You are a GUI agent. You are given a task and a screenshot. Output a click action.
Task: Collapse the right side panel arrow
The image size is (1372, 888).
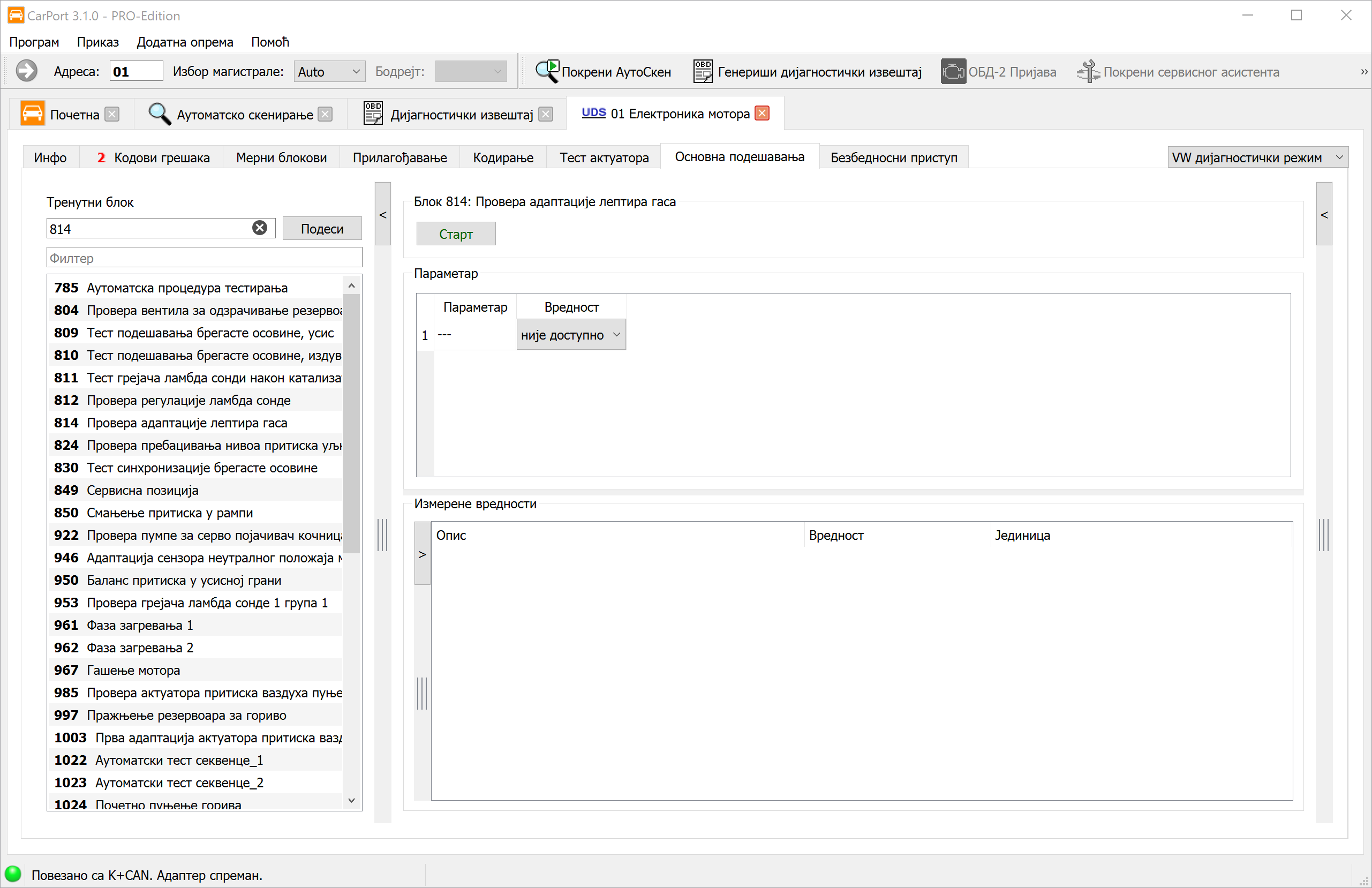tap(1324, 215)
